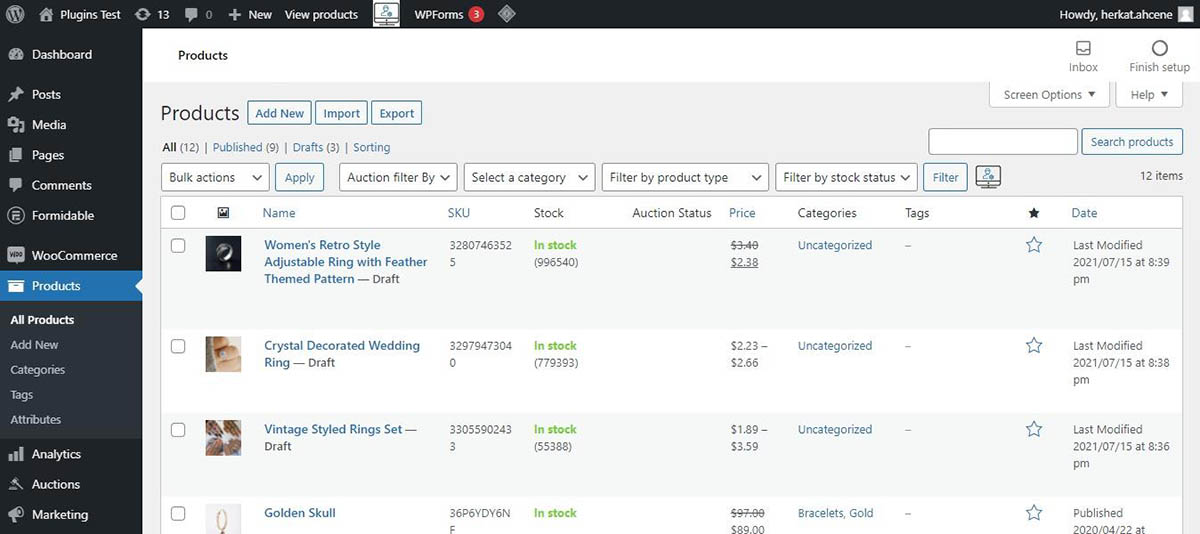Open WooCommerce in the sidebar menu
The image size is (1200, 534).
click(73, 255)
